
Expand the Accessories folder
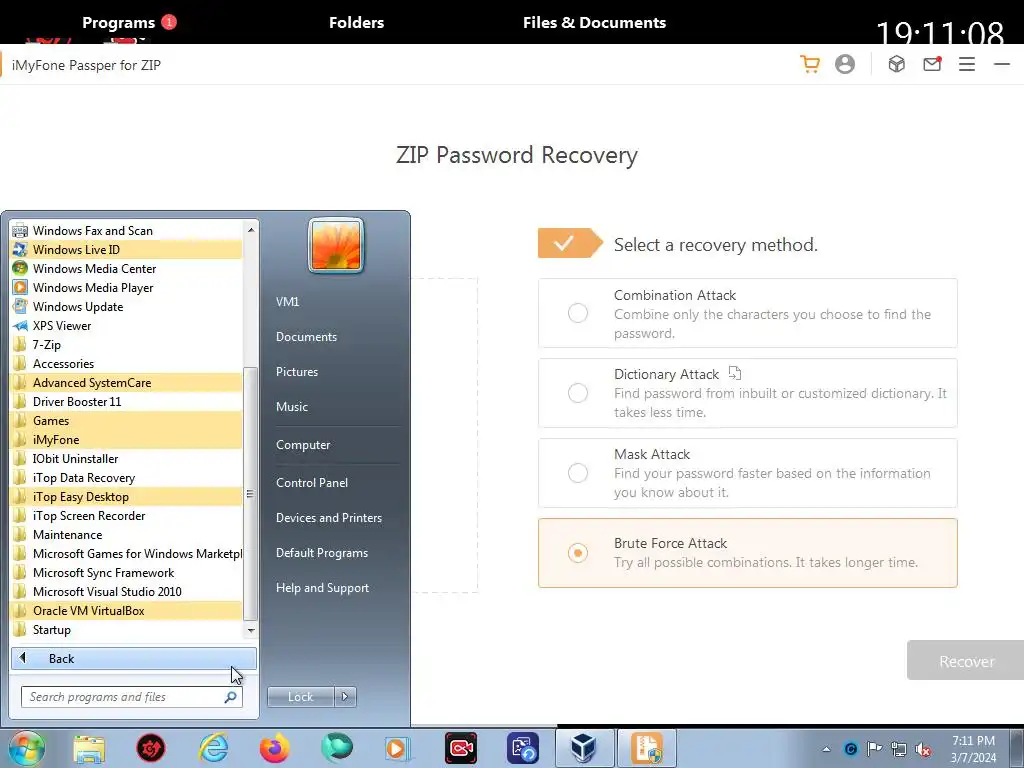pyautogui.click(x=127, y=363)
